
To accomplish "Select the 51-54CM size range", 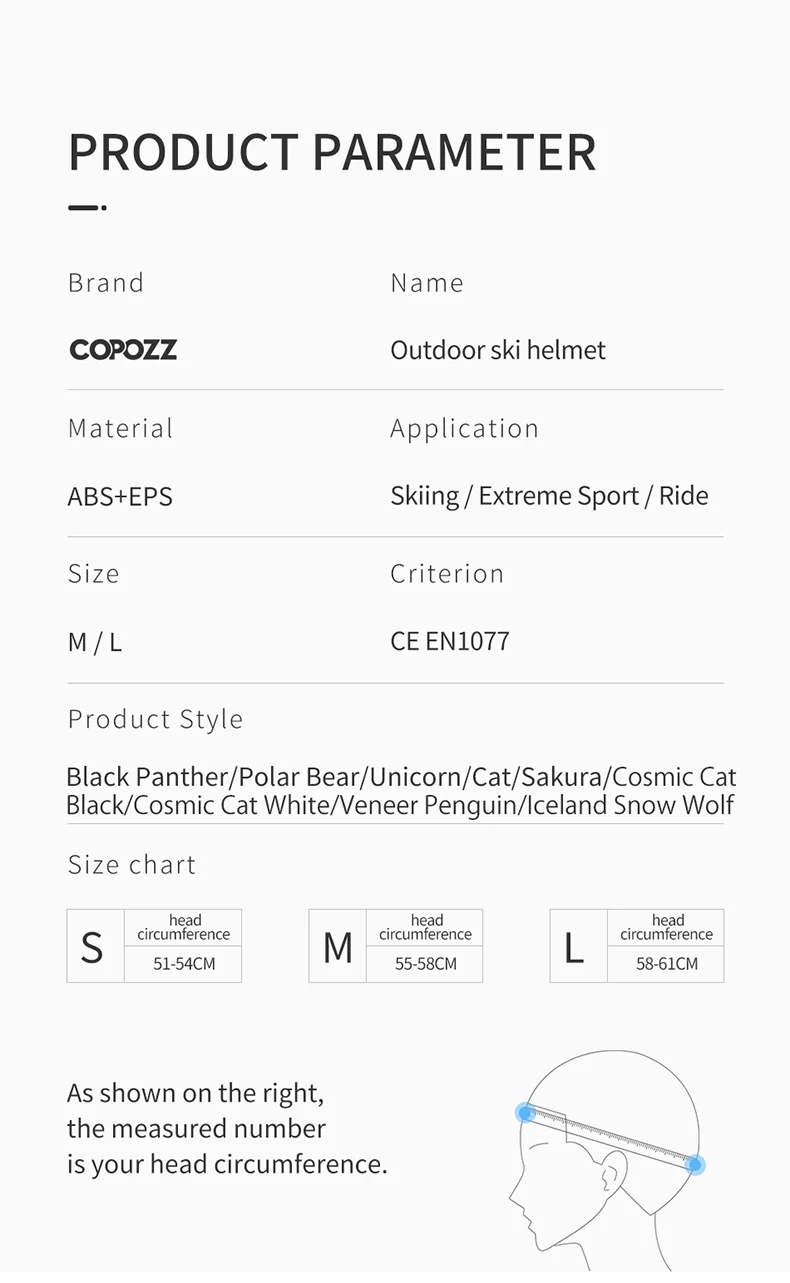I will (184, 964).
